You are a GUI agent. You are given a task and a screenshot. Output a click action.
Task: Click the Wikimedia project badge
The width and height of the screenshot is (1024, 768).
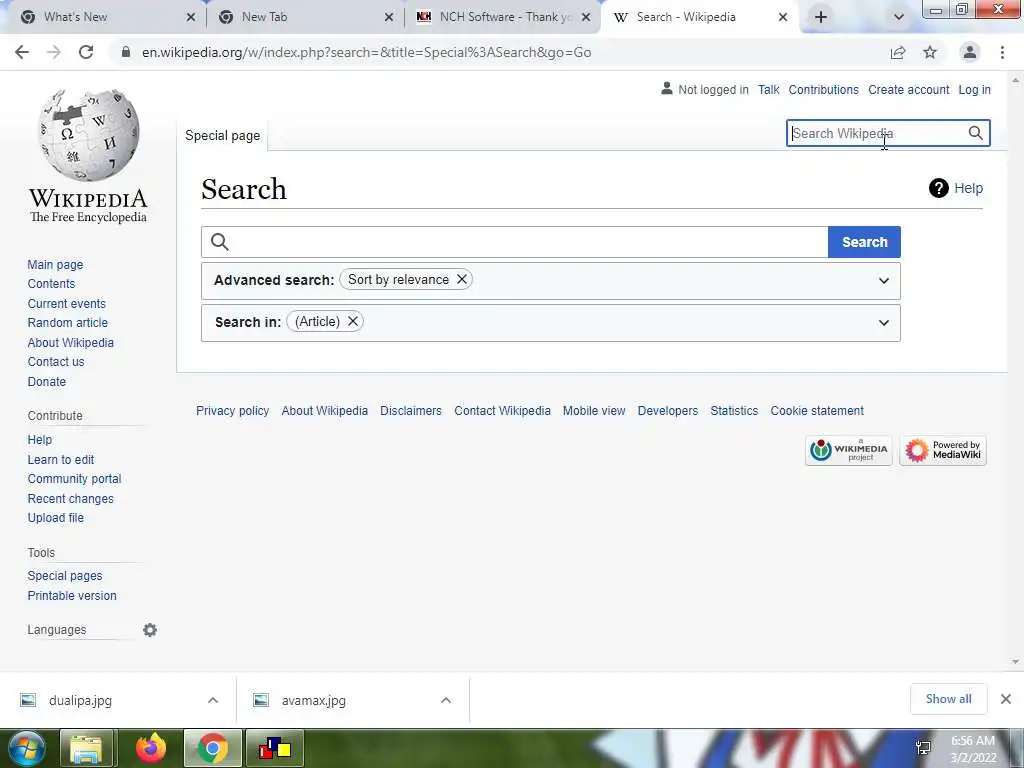tap(848, 451)
